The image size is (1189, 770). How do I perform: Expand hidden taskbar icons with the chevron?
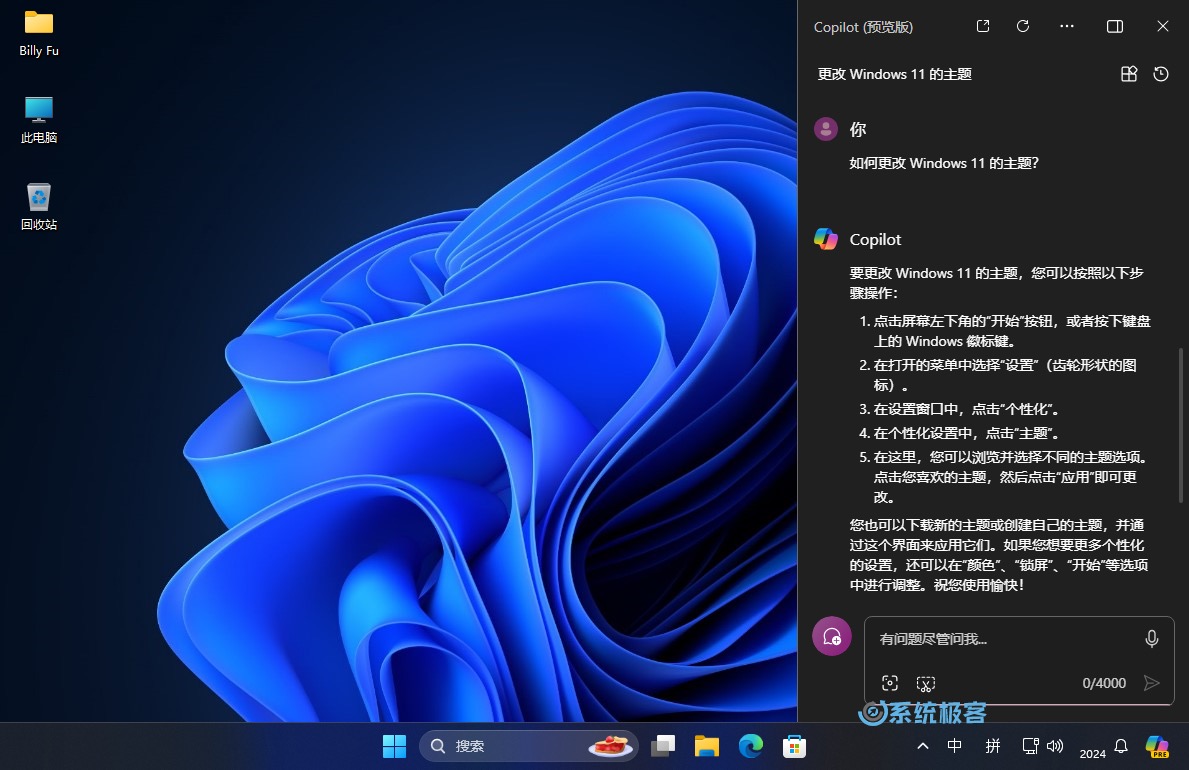click(x=922, y=746)
